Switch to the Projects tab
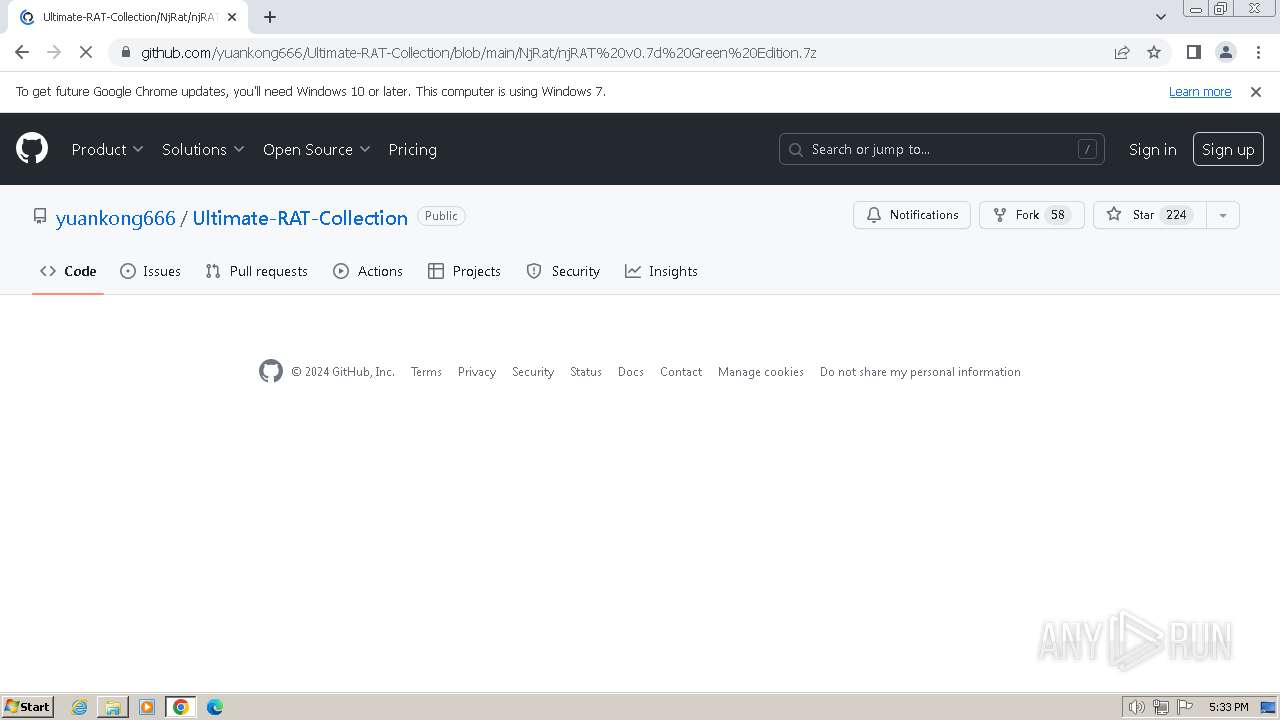Image resolution: width=1280 pixels, height=720 pixels. tap(464, 271)
